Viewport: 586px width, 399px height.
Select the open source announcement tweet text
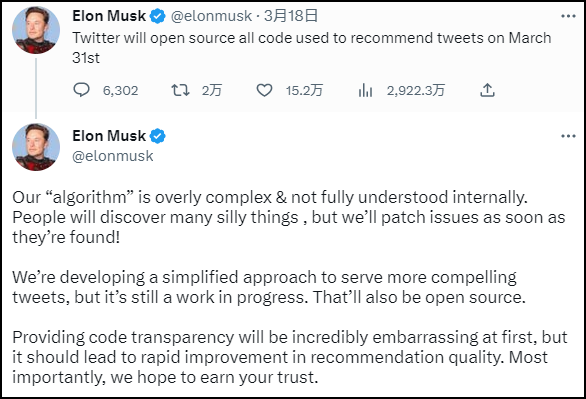click(312, 48)
